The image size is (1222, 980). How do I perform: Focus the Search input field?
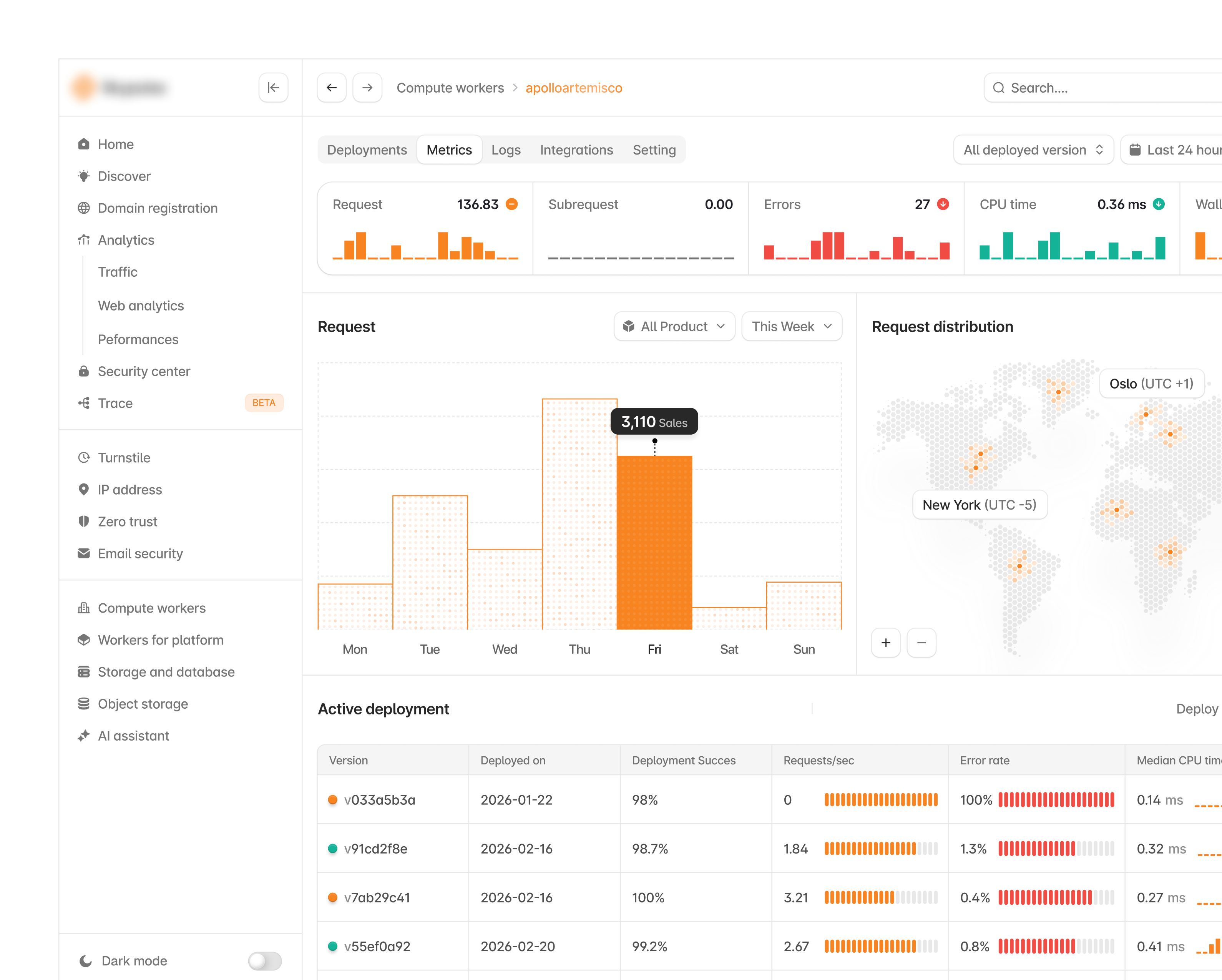tap(1103, 88)
